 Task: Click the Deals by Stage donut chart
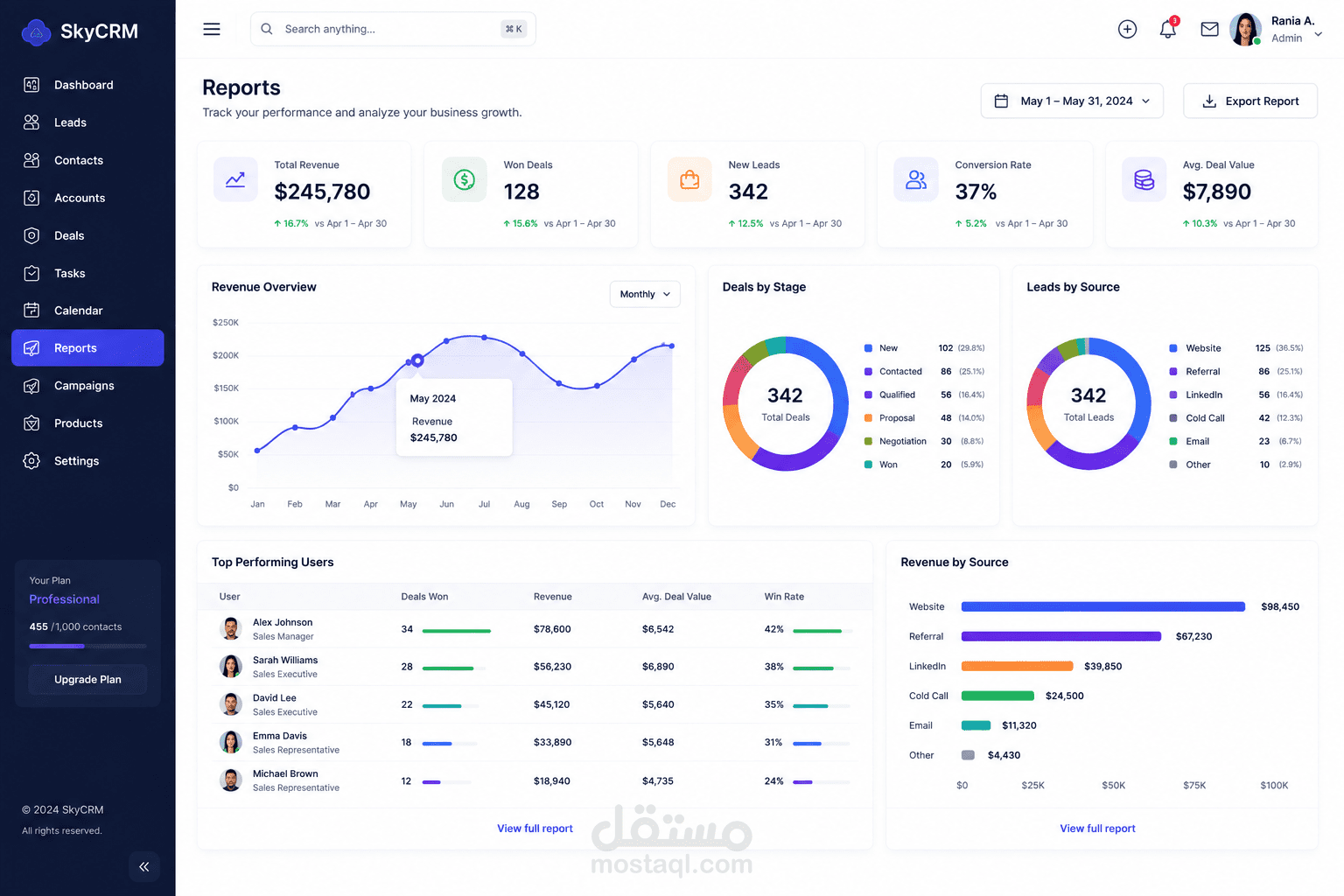(x=786, y=403)
